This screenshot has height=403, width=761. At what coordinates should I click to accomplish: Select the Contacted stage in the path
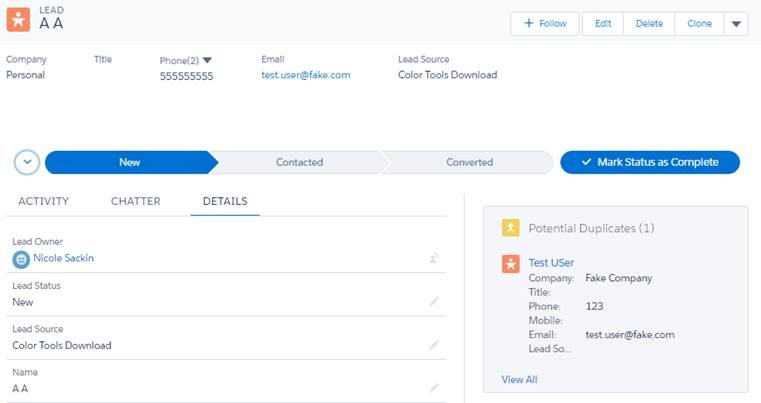pyautogui.click(x=299, y=162)
